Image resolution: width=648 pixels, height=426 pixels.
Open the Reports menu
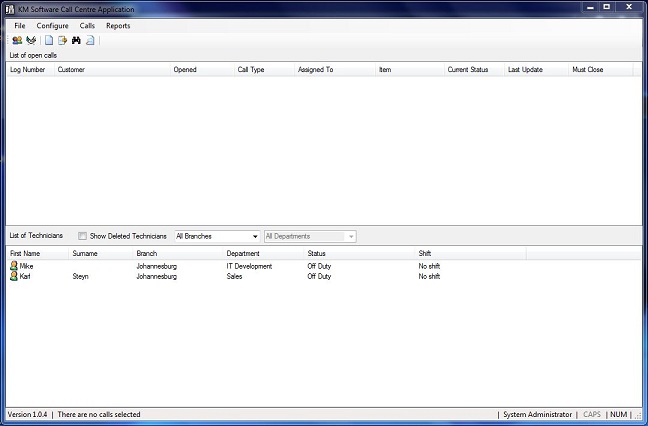click(118, 25)
